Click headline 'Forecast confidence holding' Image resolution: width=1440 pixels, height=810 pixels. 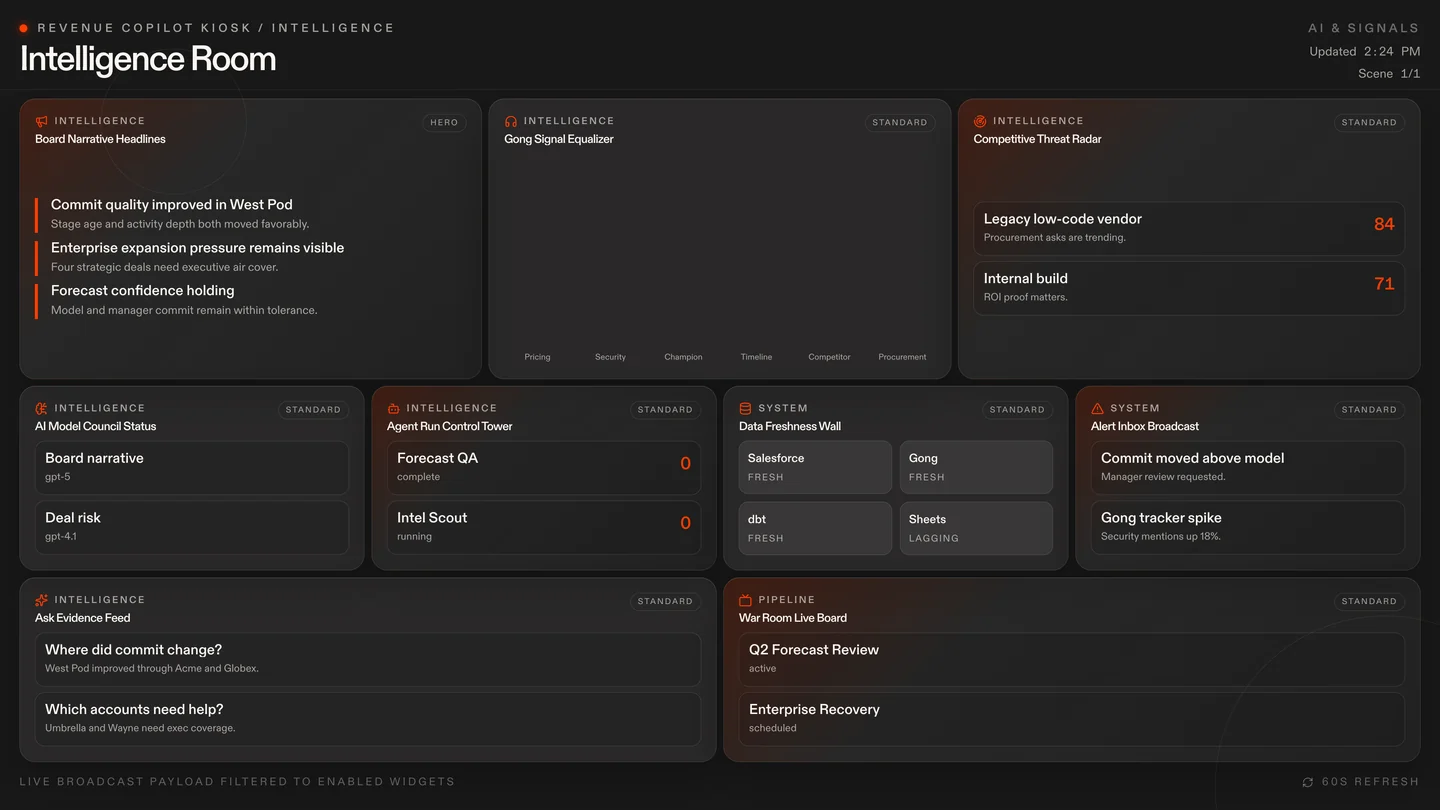click(x=143, y=290)
